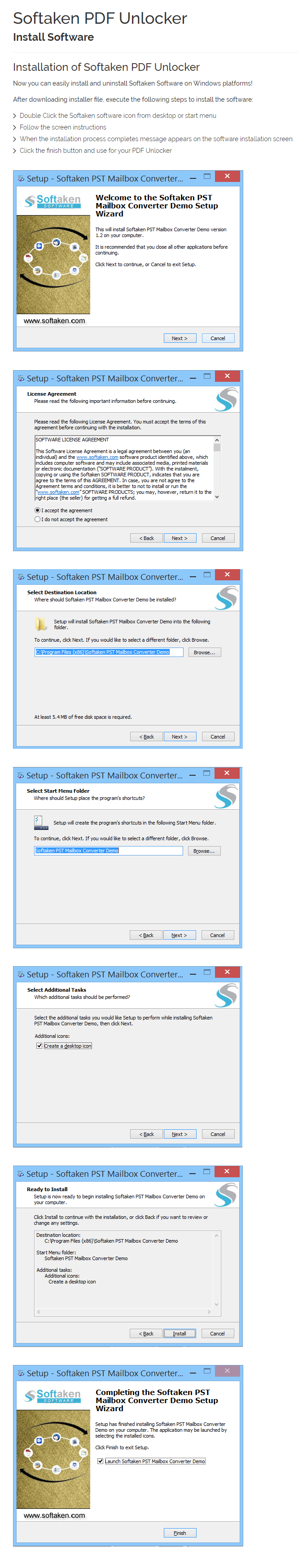Click Ready to Install summary scroll-down arrow
This screenshot has height=1568, width=298.
[x=216, y=1305]
